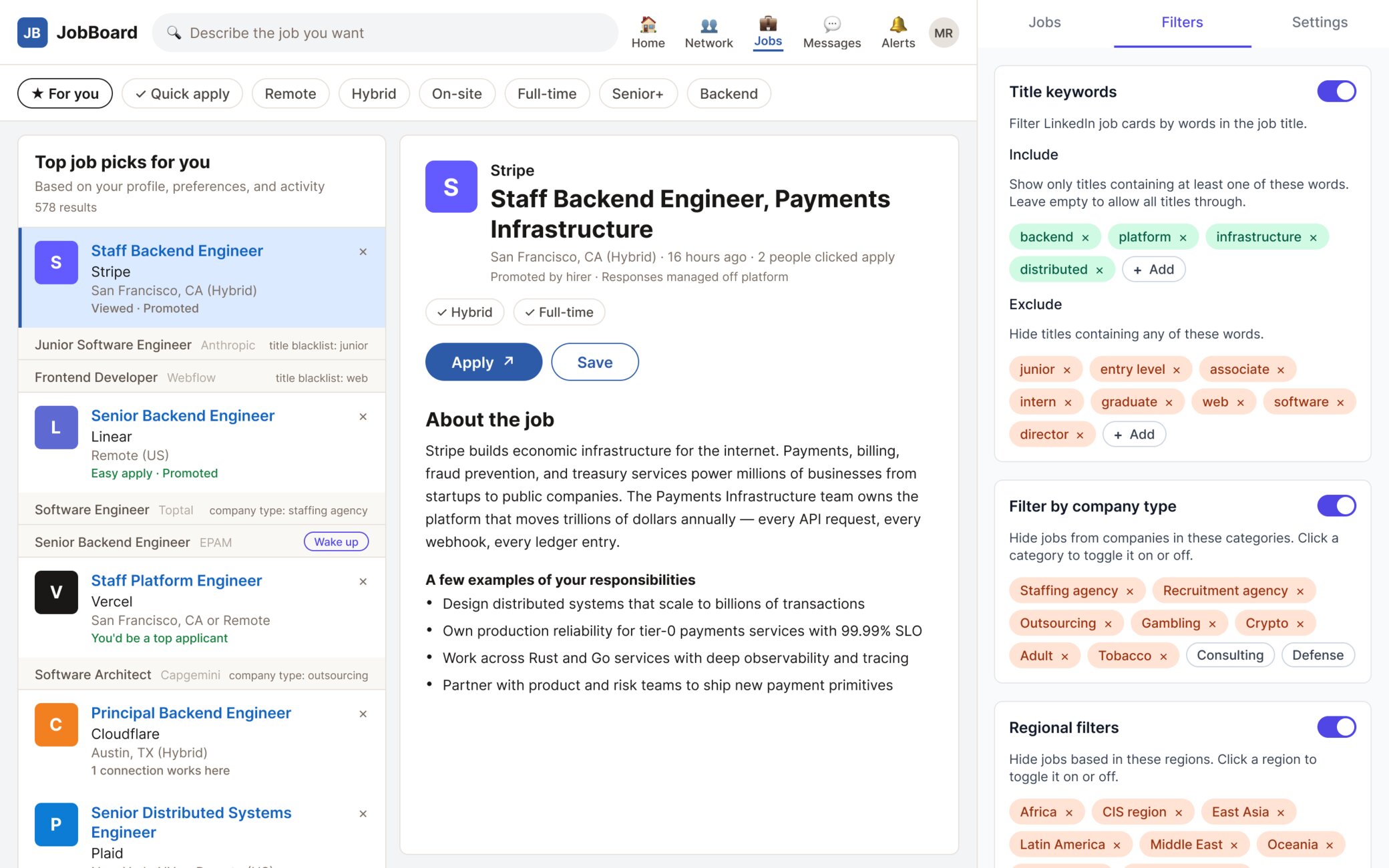The height and width of the screenshot is (868, 1389).
Task: Select the For you chip
Action: coord(65,93)
